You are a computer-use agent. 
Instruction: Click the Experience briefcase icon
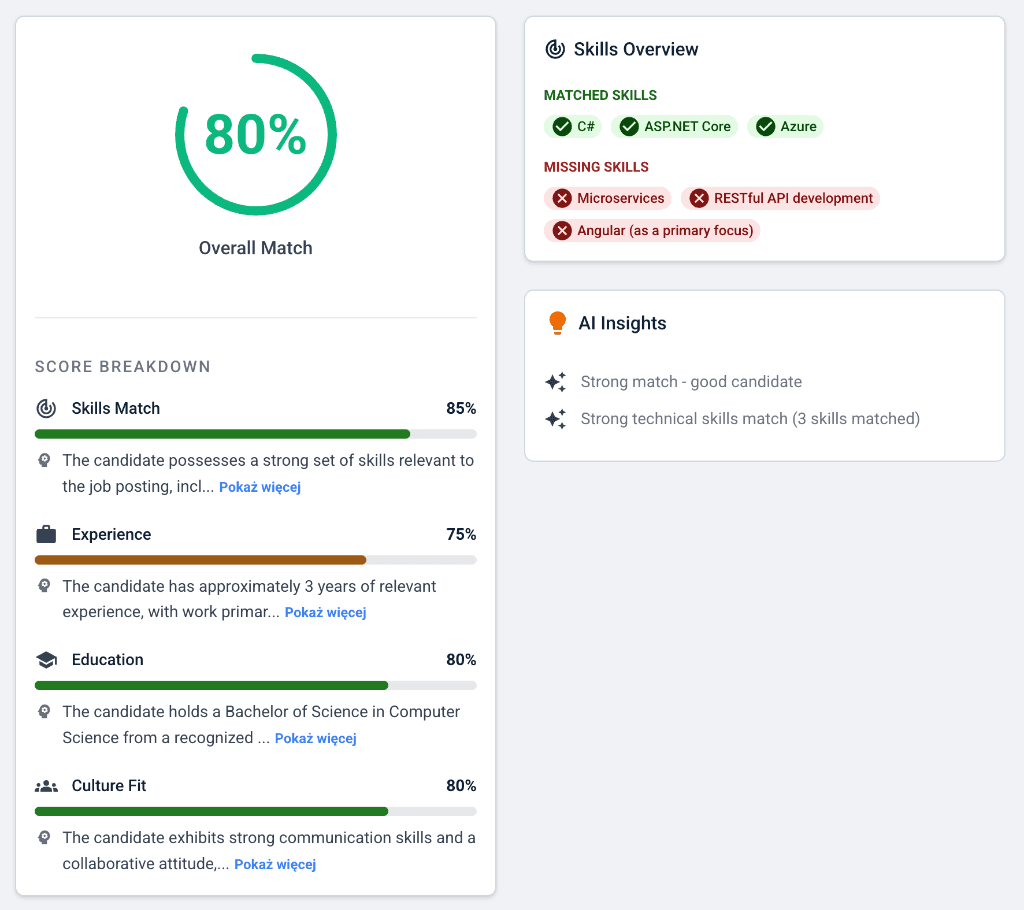coord(46,534)
